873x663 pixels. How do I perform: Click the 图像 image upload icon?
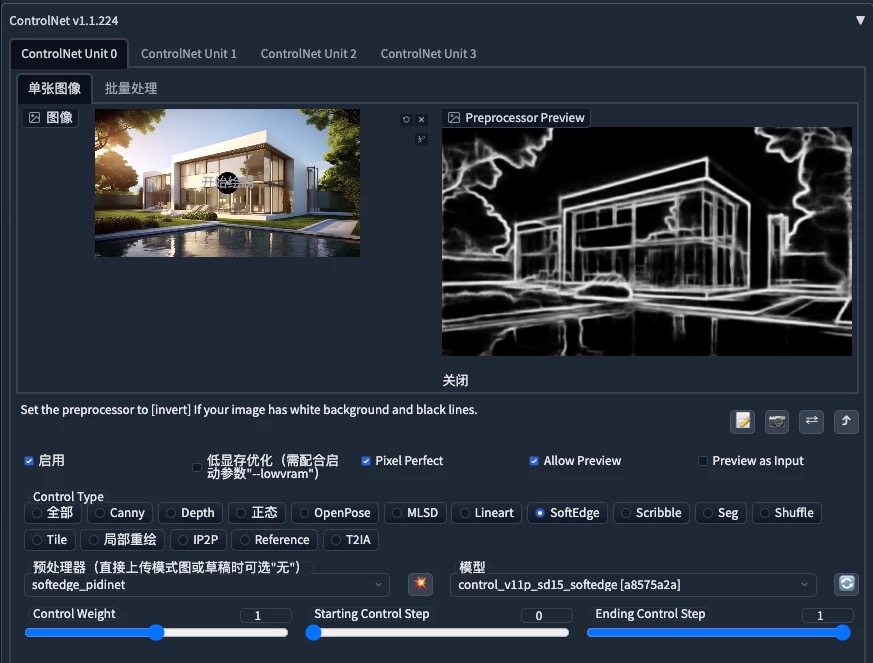pos(49,116)
